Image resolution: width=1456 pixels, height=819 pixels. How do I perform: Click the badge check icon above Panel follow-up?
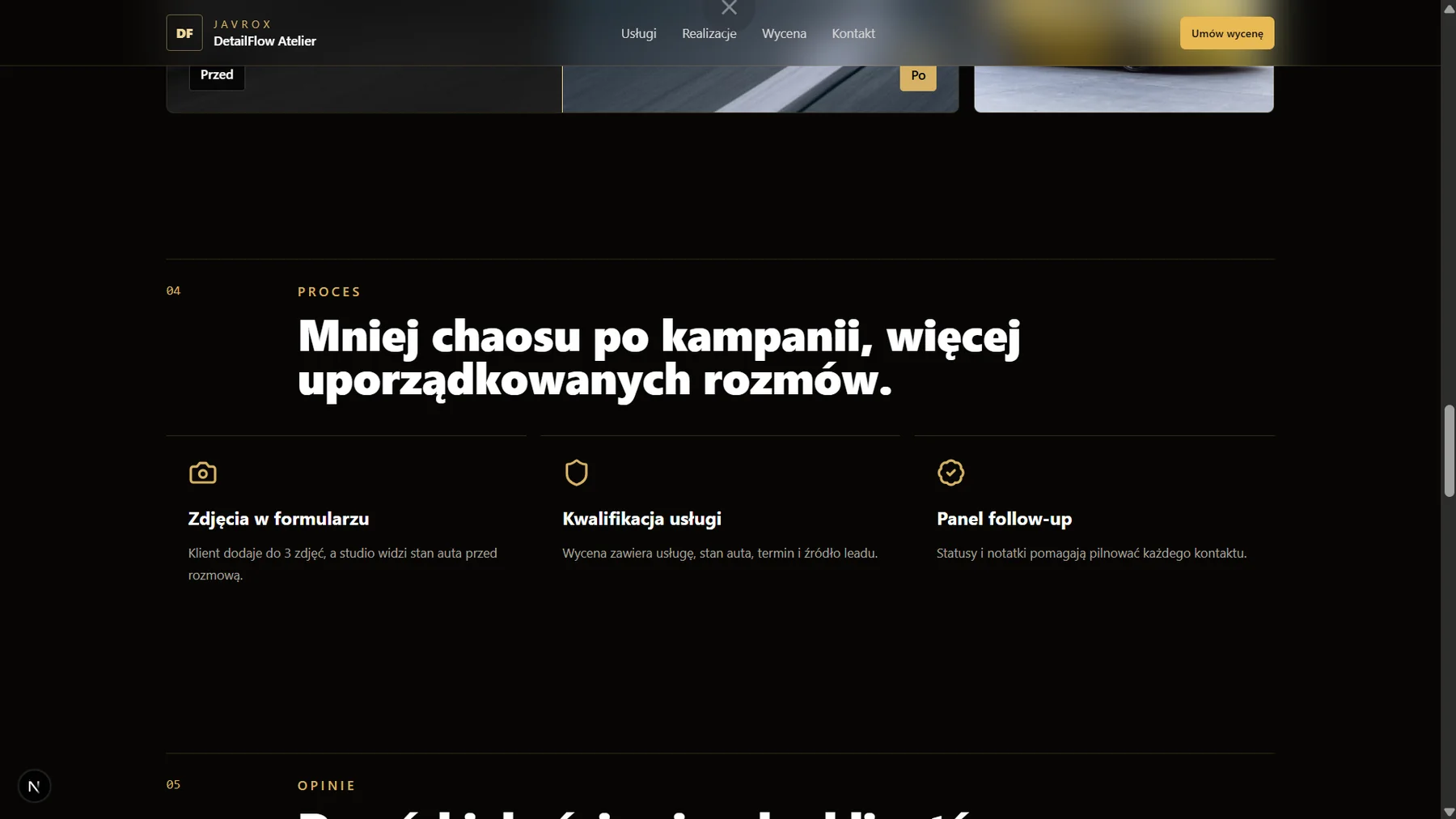point(950,473)
